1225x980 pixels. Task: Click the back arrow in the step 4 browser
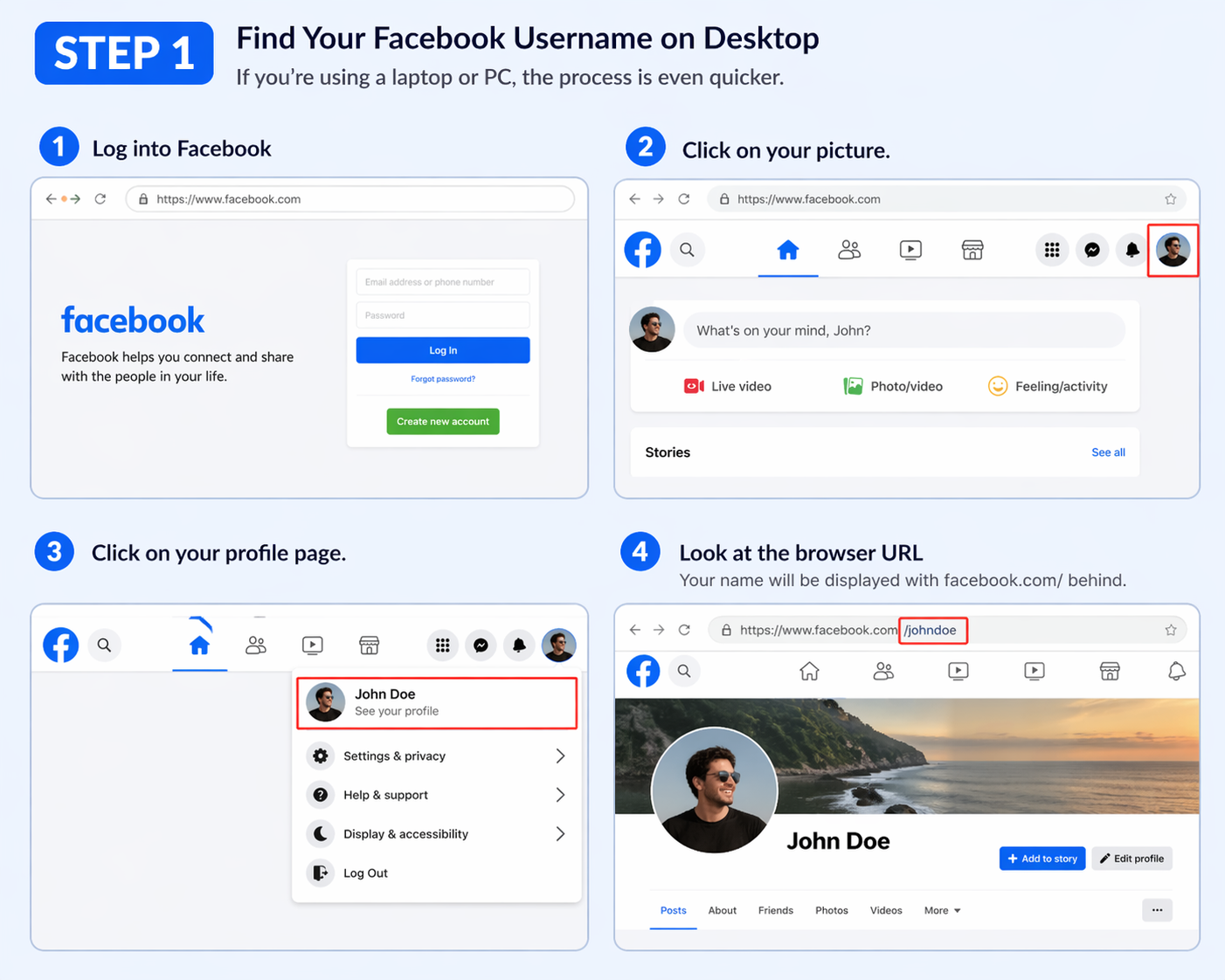[x=635, y=630]
